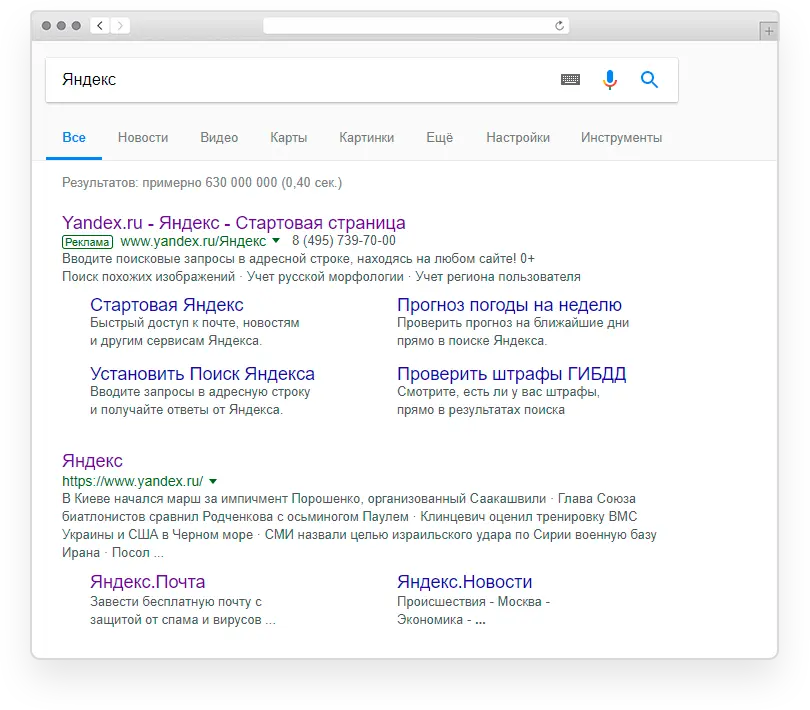Open the Ещё menu
810x710 pixels.
(x=440, y=137)
